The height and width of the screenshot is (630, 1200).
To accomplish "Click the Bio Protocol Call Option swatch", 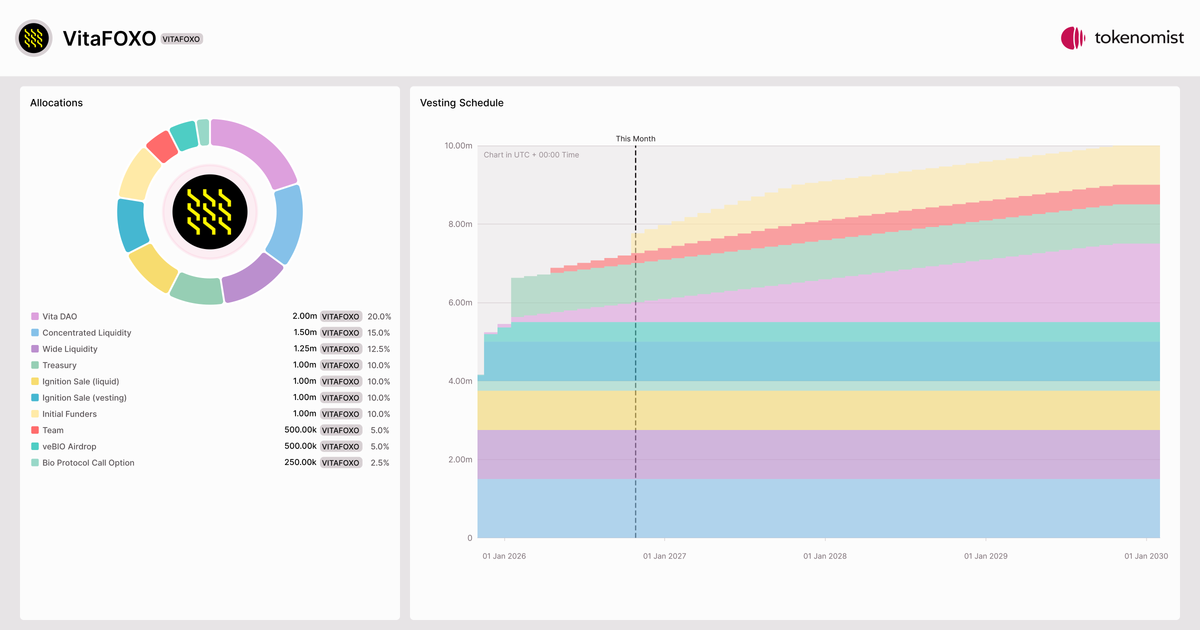I will (35, 463).
